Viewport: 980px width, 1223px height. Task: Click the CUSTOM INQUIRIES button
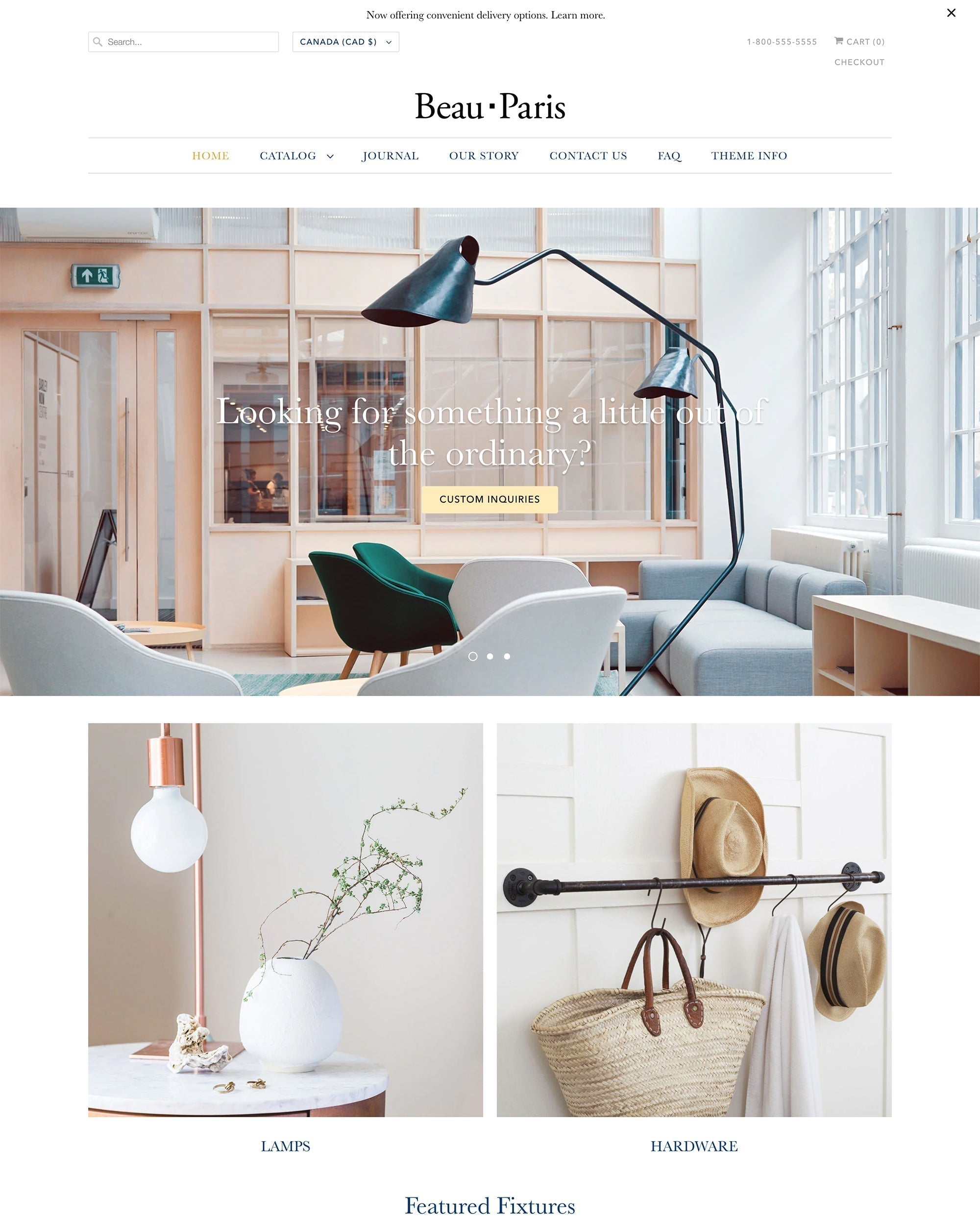click(x=490, y=499)
